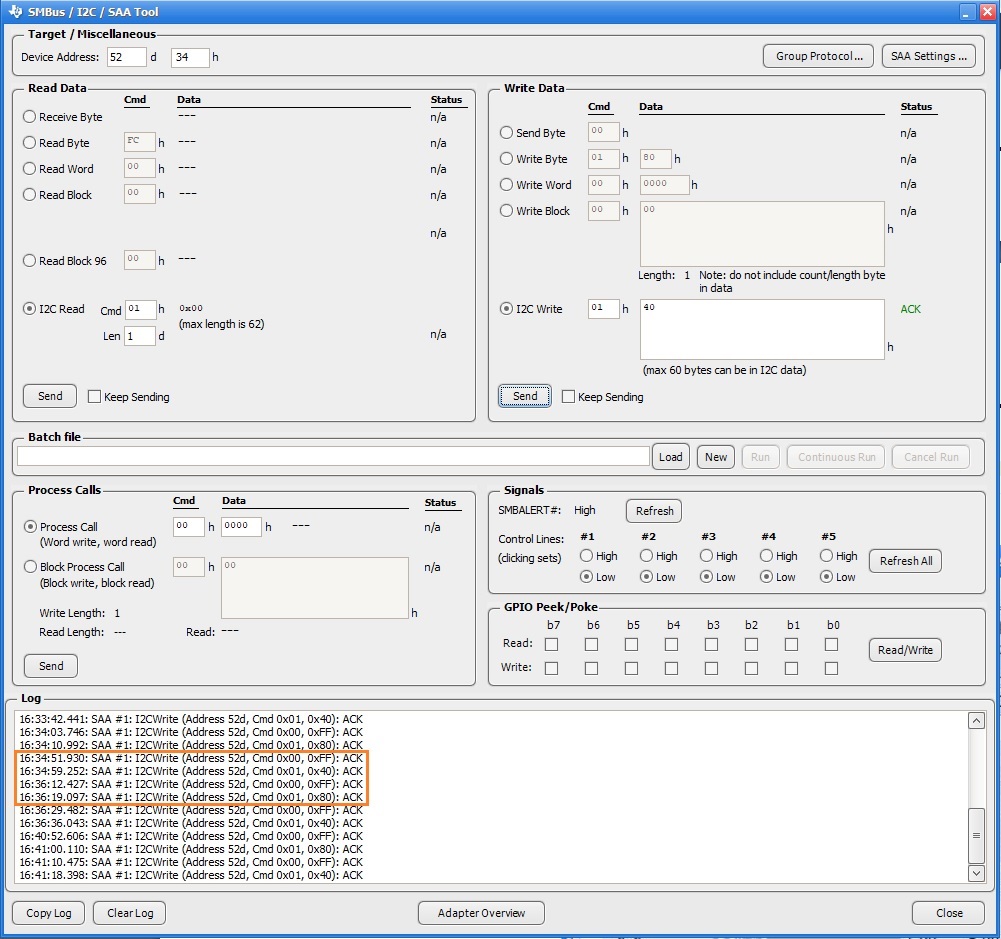The image size is (1001, 939).
Task: Click the I2C Read Cmd field
Action: coord(140,310)
